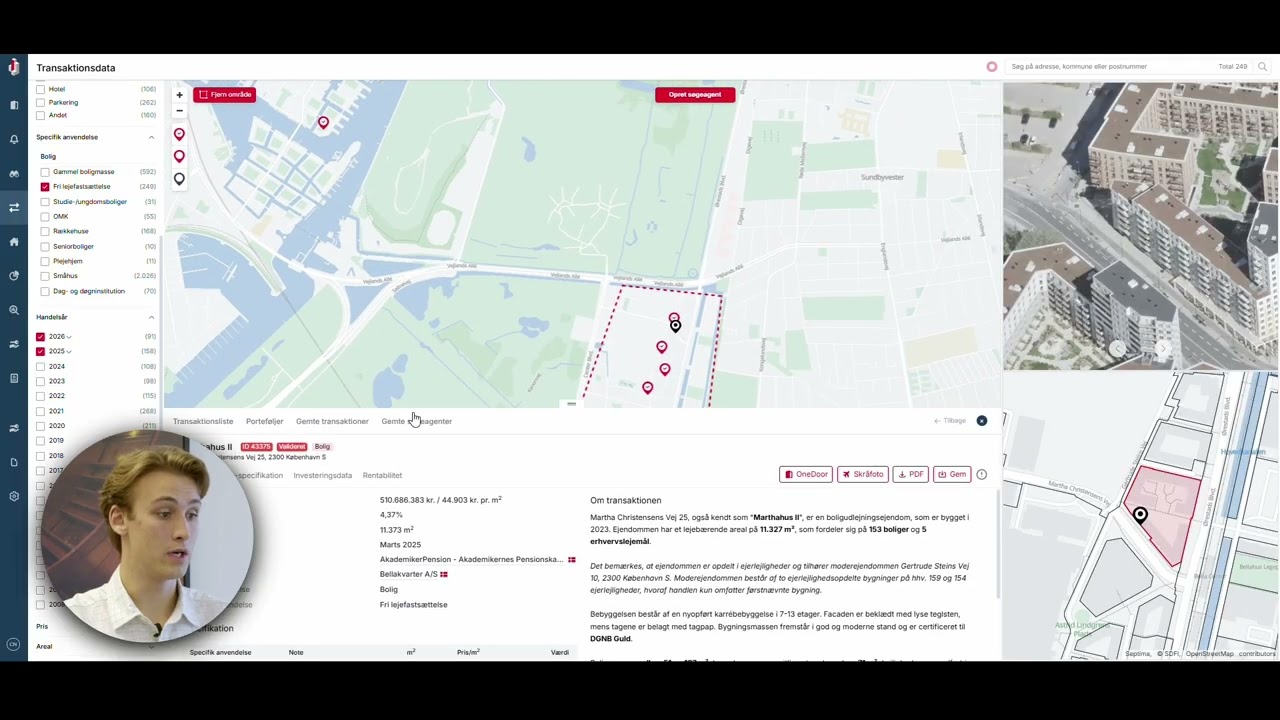Switch to the Investeringsdata tab
Viewport: 1280px width, 720px height.
click(322, 475)
